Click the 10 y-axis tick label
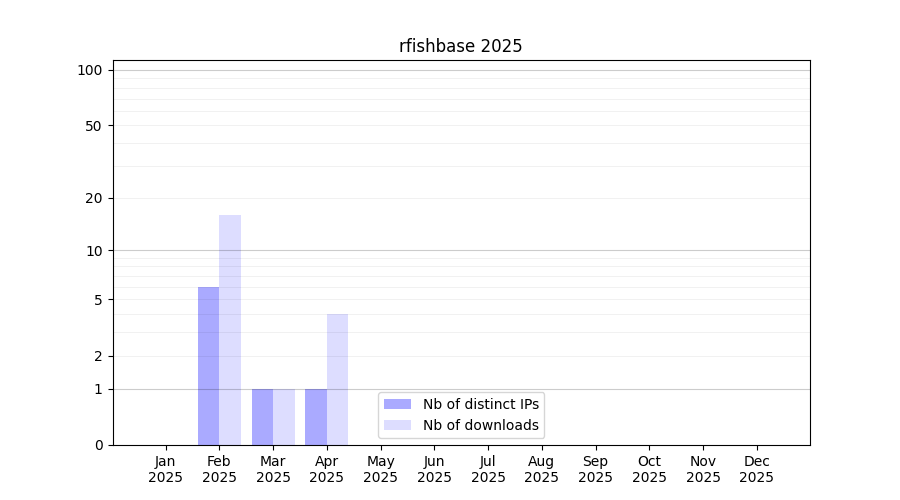 point(94,251)
